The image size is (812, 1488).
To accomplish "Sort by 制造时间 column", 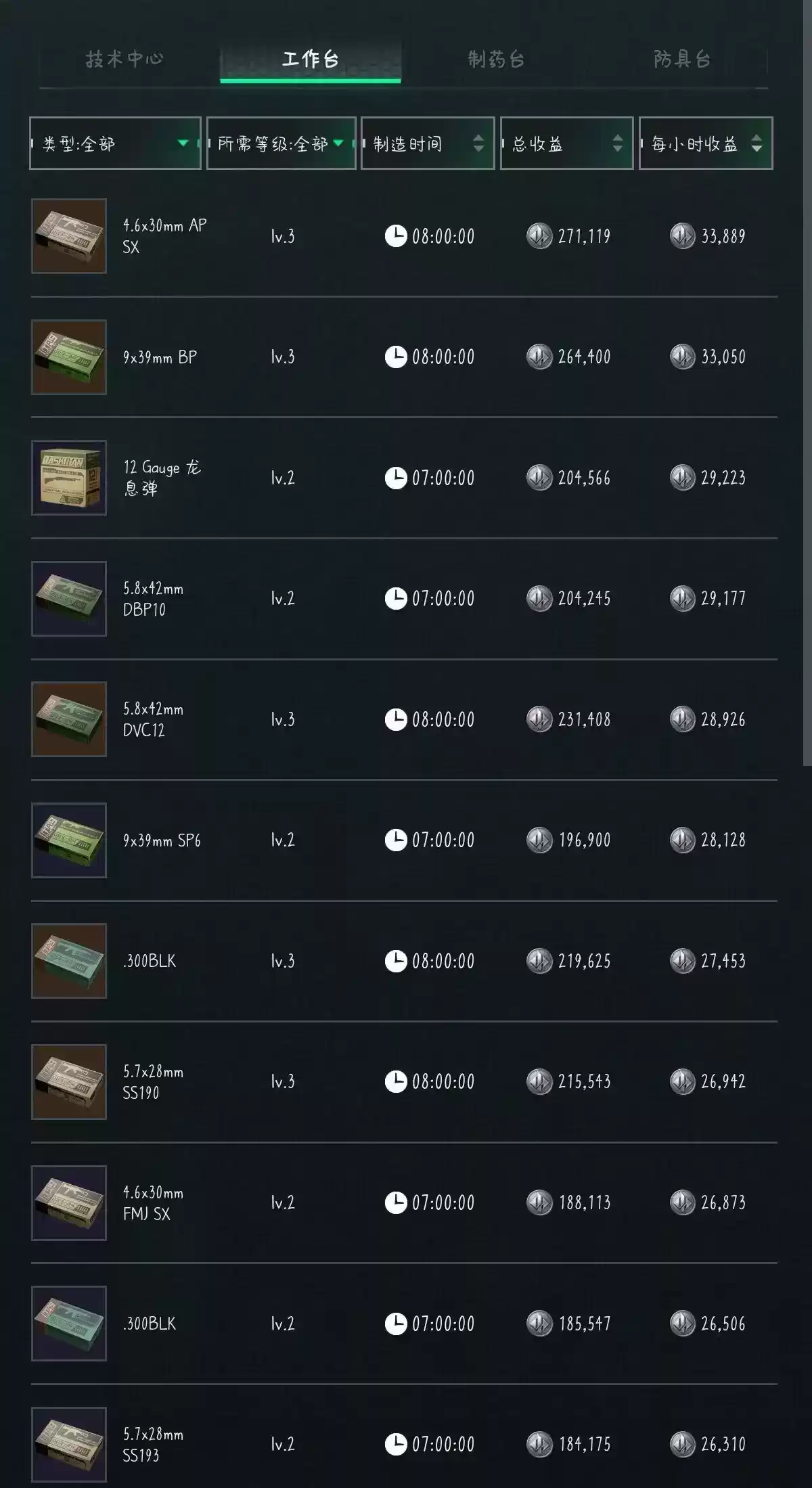I will click(428, 143).
